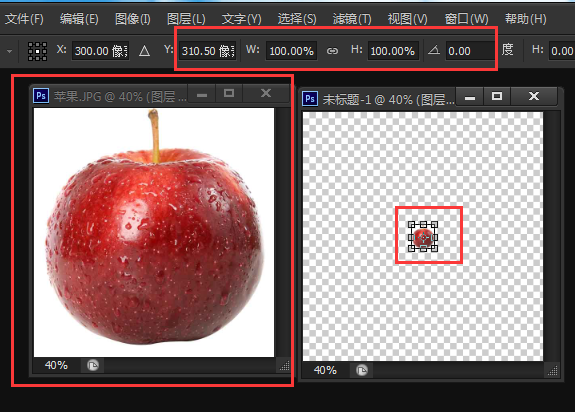The image size is (575, 412).
Task: Click status icon in 未标题-1 window bottom bar
Action: pyautogui.click(x=362, y=370)
